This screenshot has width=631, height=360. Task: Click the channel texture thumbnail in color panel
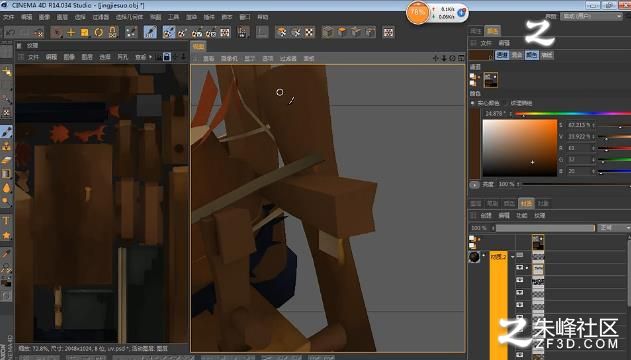[491, 80]
